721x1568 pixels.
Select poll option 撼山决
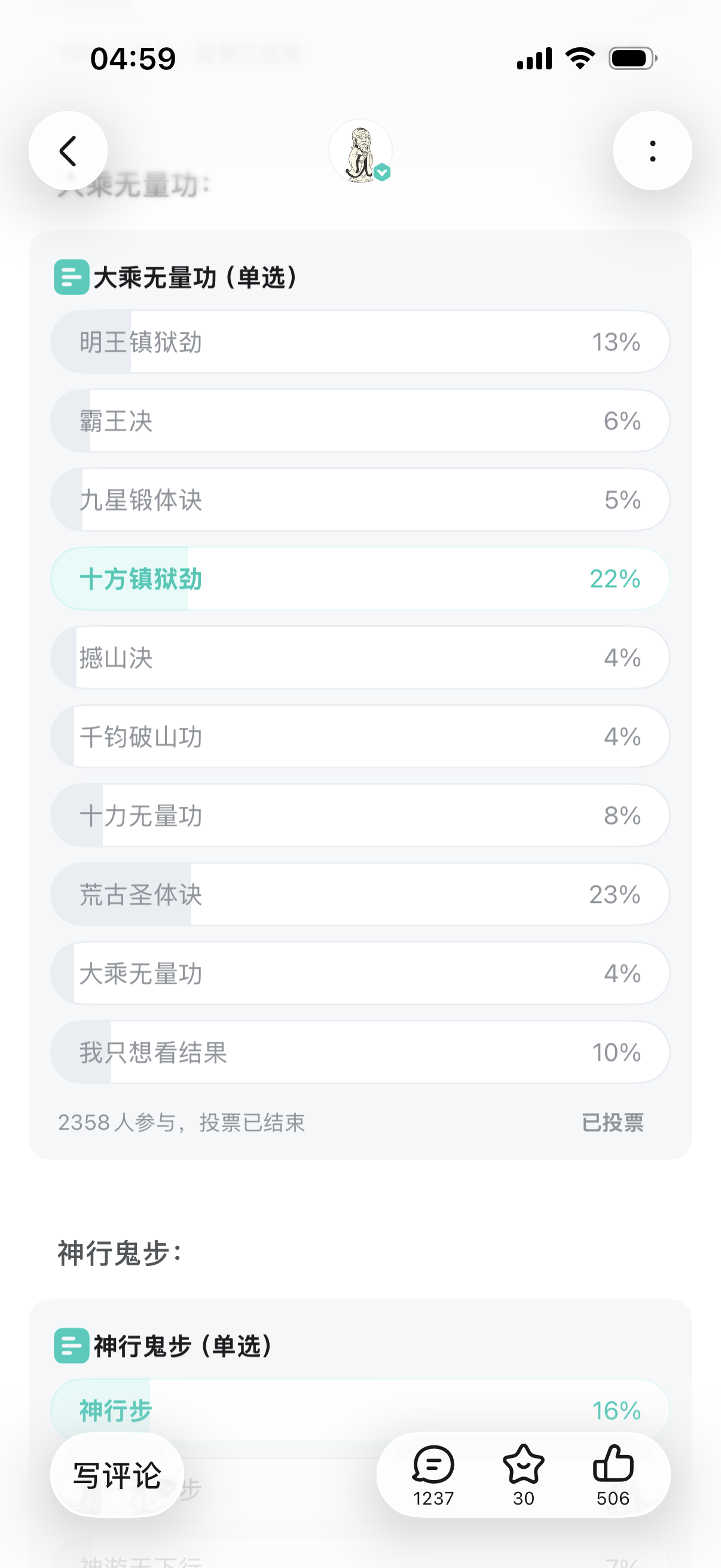pos(360,657)
